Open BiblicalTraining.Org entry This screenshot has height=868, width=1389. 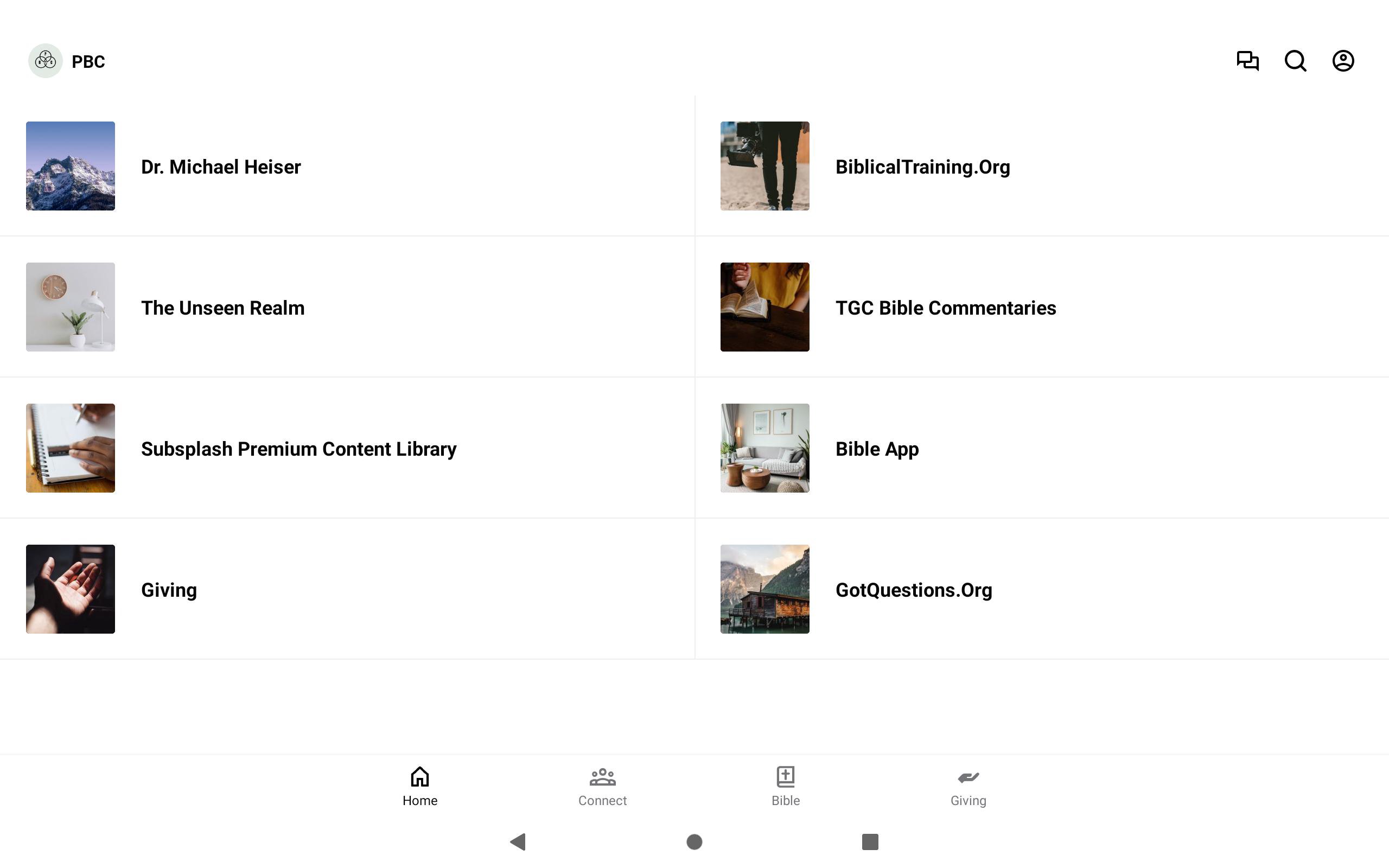(x=922, y=167)
